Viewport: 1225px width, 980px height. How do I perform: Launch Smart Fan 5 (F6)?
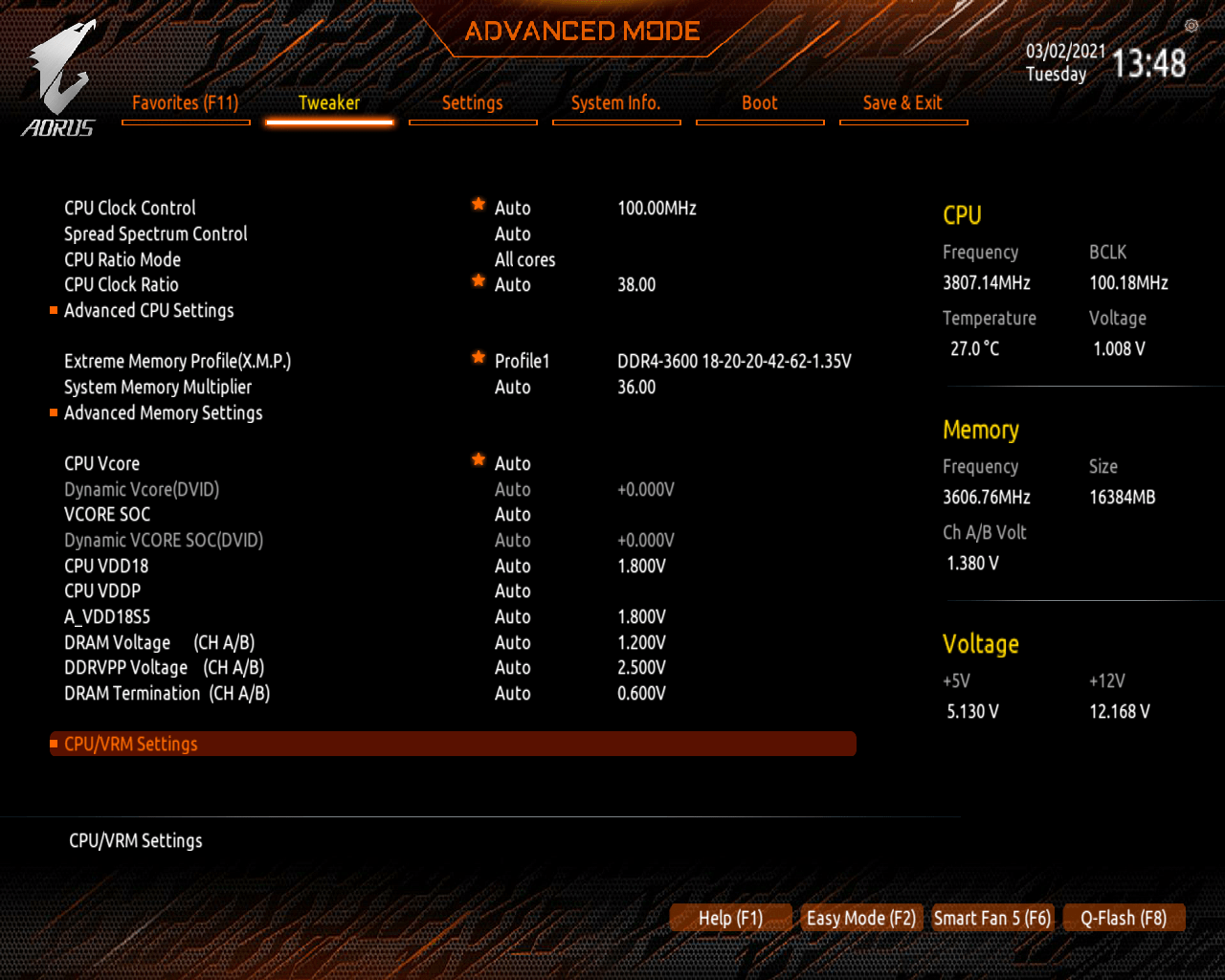[x=992, y=918]
